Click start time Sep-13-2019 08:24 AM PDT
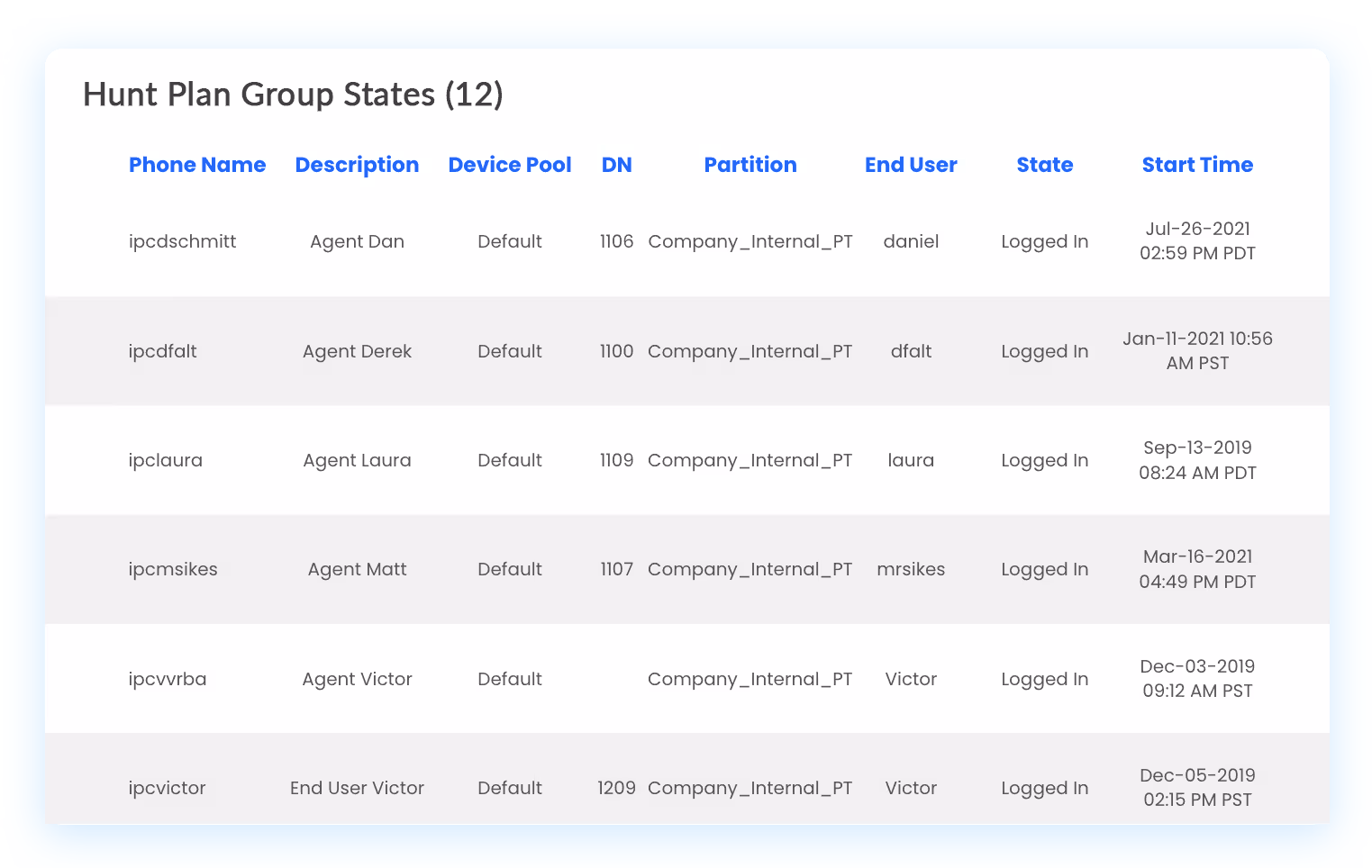1372x868 pixels. 1197,460
